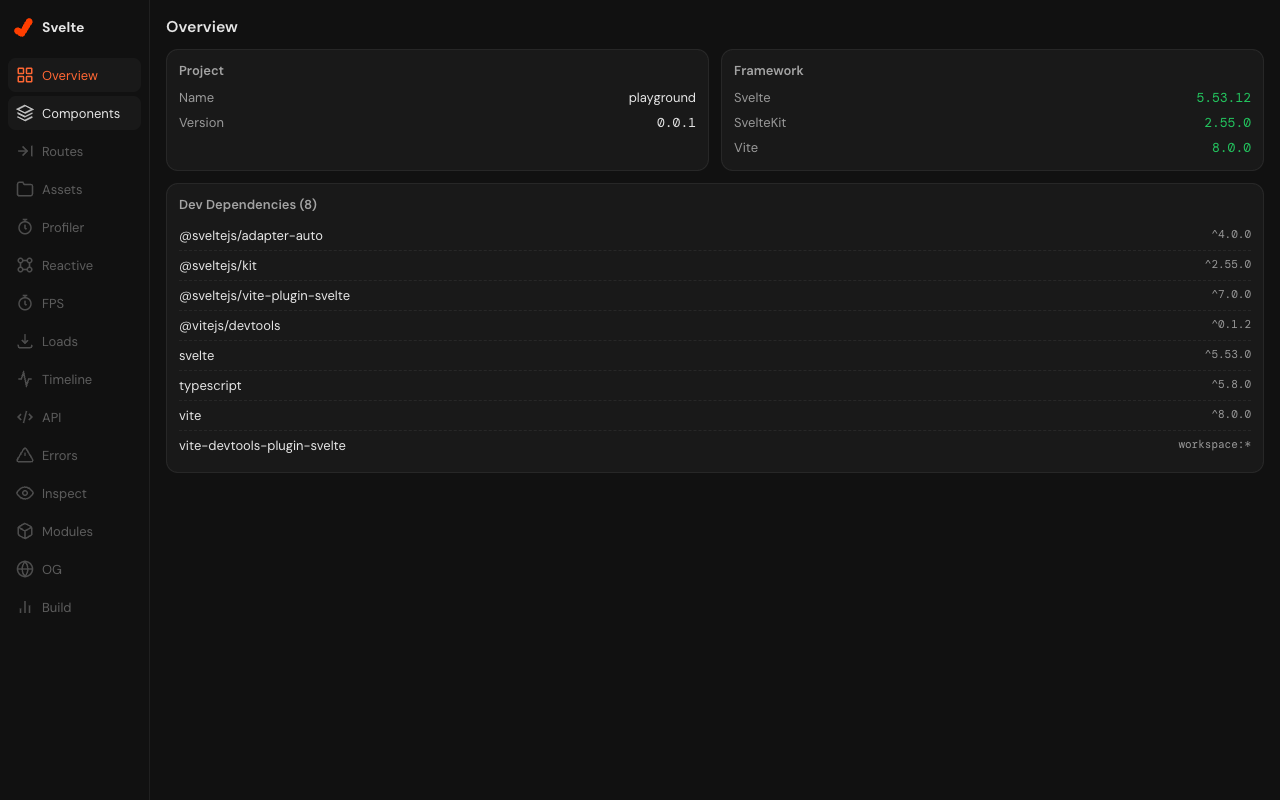The width and height of the screenshot is (1280, 800).
Task: Click the Svelte brand title text
Action: click(x=63, y=28)
